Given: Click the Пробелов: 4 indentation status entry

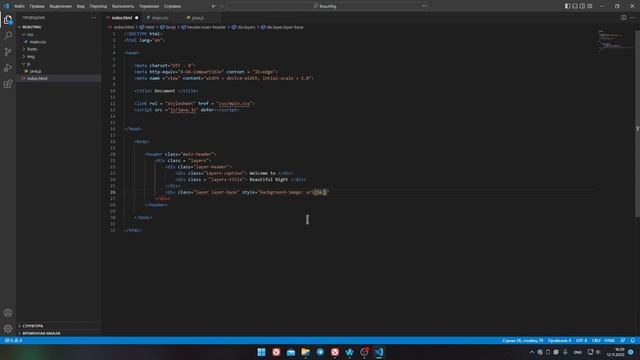Looking at the screenshot, I should [560, 340].
